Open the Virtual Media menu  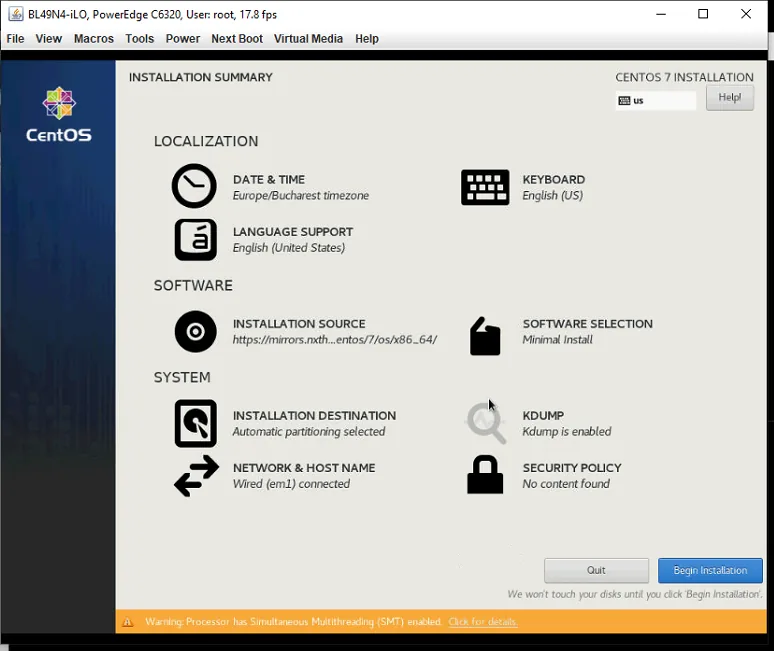coord(308,38)
